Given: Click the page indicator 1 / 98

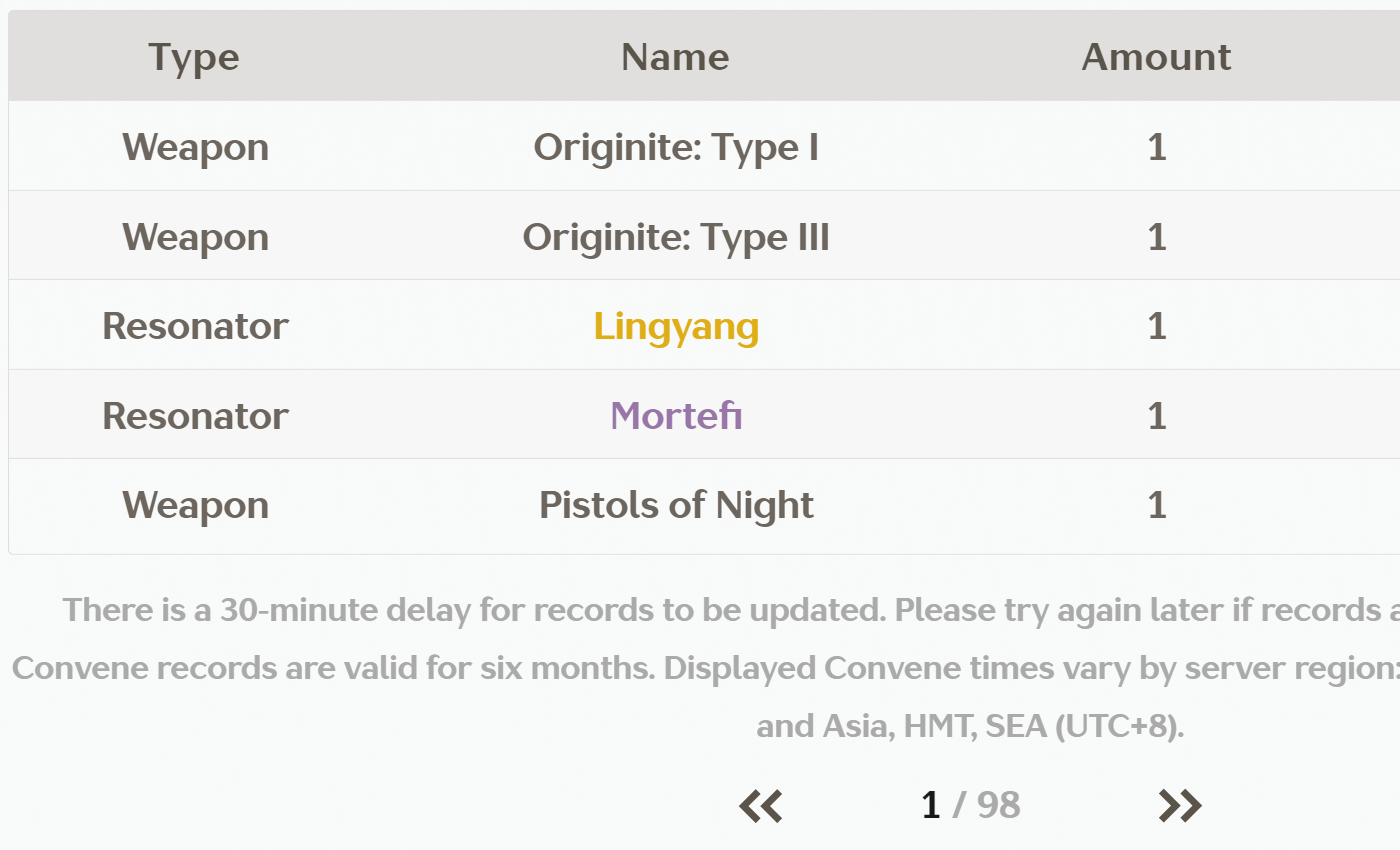Looking at the screenshot, I should tap(970, 805).
